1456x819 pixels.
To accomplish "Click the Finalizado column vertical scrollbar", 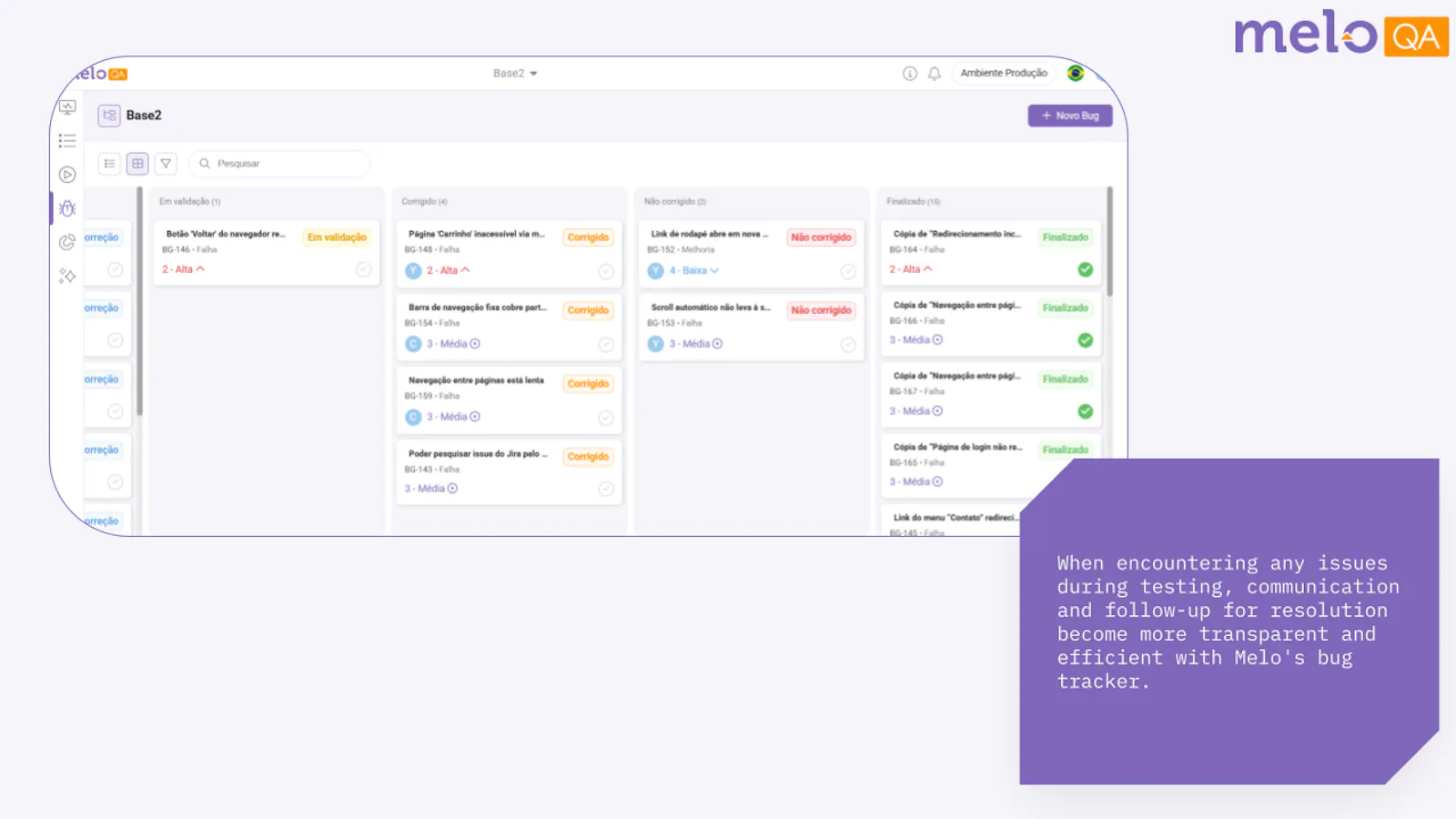I will click(x=1109, y=241).
